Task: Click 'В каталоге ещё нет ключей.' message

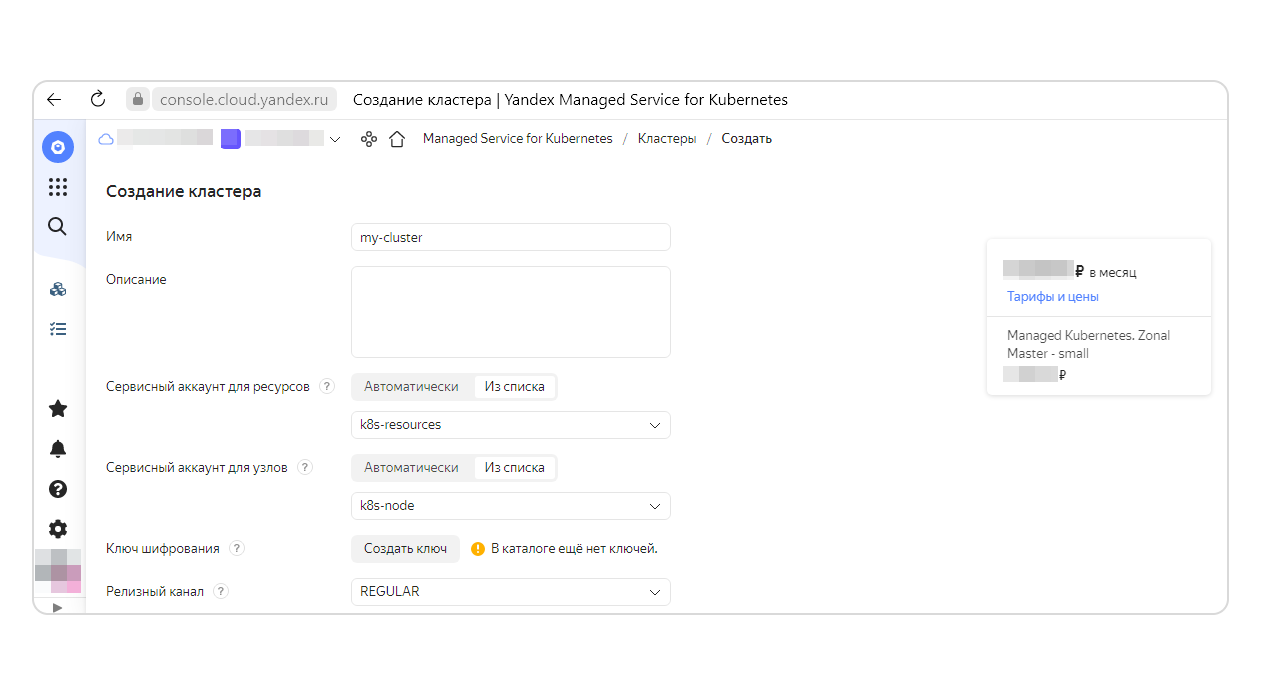Action: (x=574, y=549)
